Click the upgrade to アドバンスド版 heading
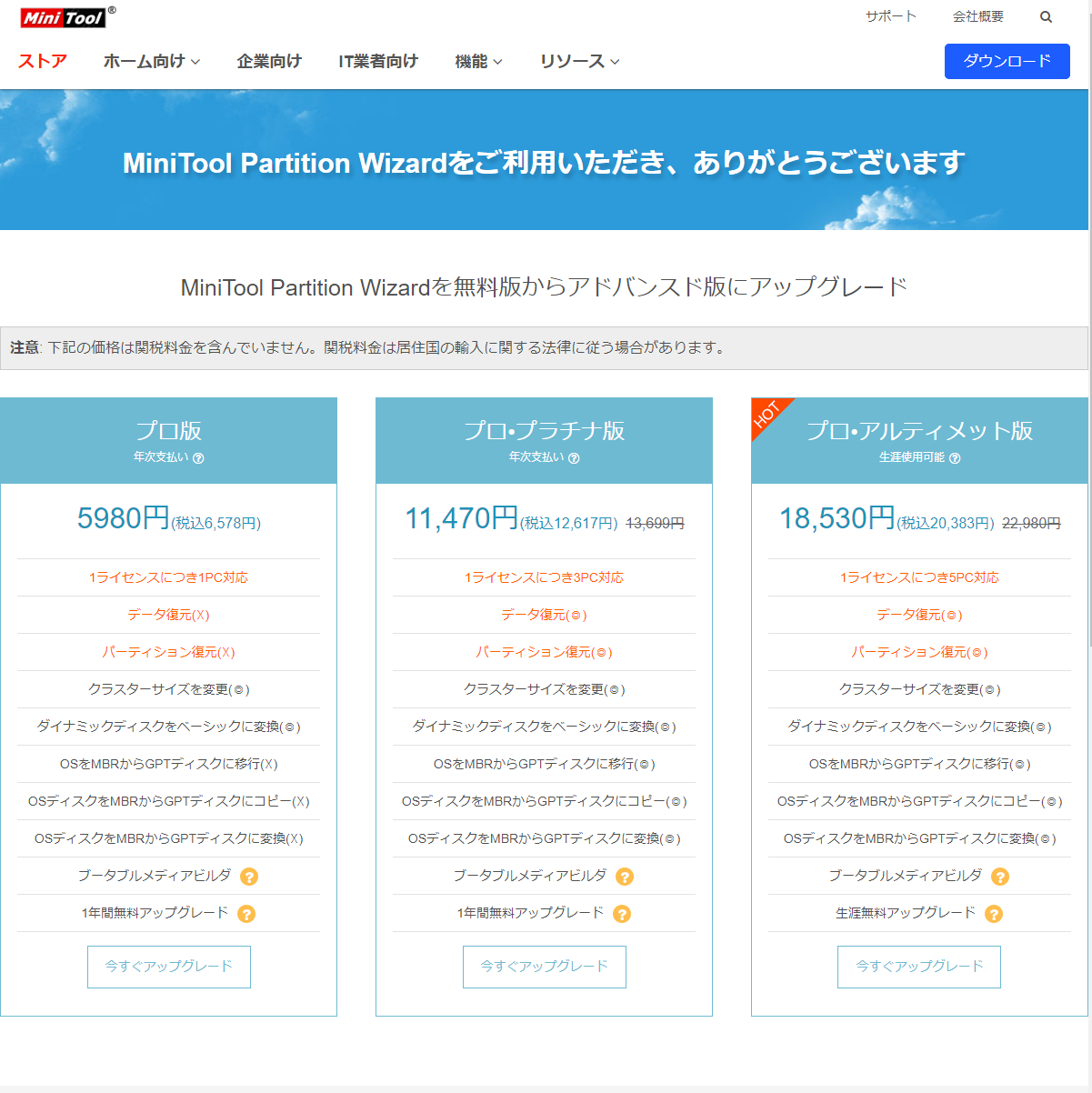 544,287
